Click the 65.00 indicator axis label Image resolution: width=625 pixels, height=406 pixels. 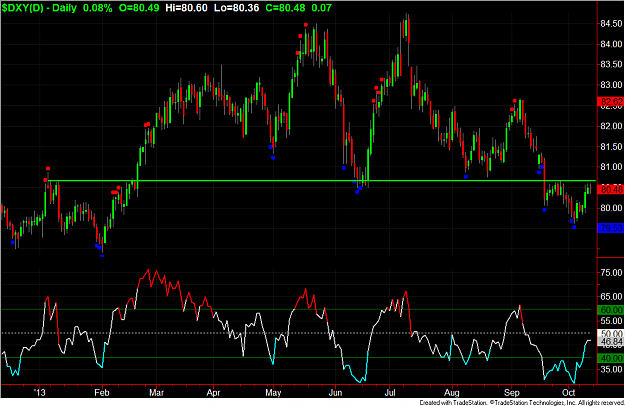611,297
